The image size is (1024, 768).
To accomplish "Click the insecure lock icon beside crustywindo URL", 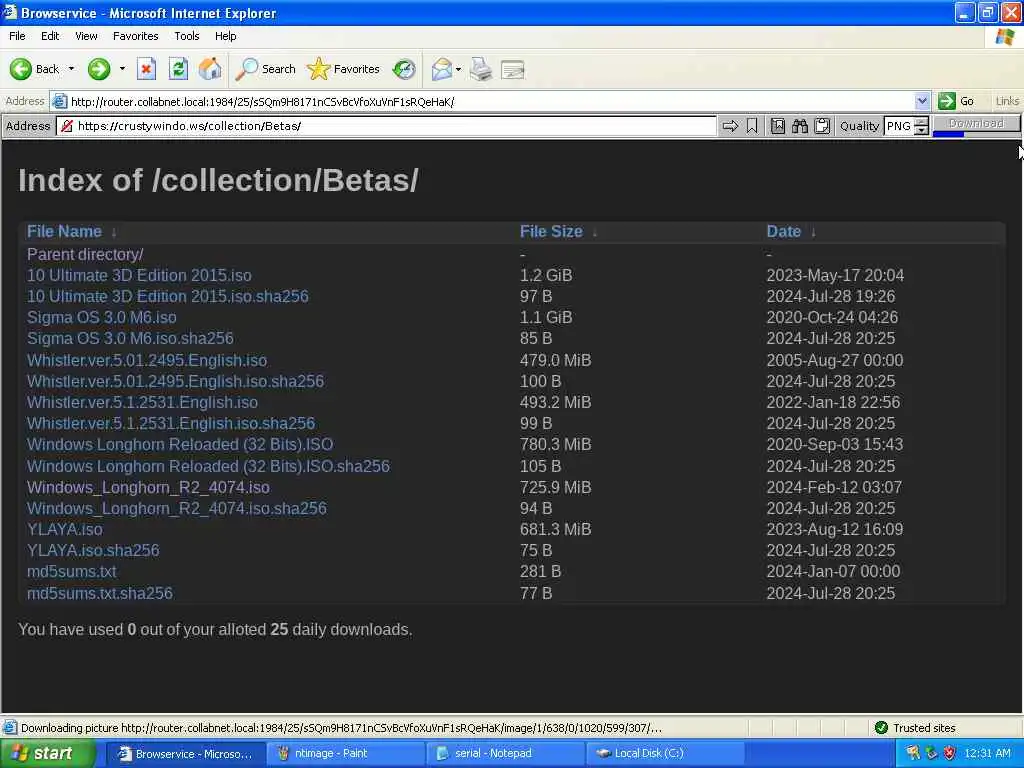I will click(x=66, y=126).
